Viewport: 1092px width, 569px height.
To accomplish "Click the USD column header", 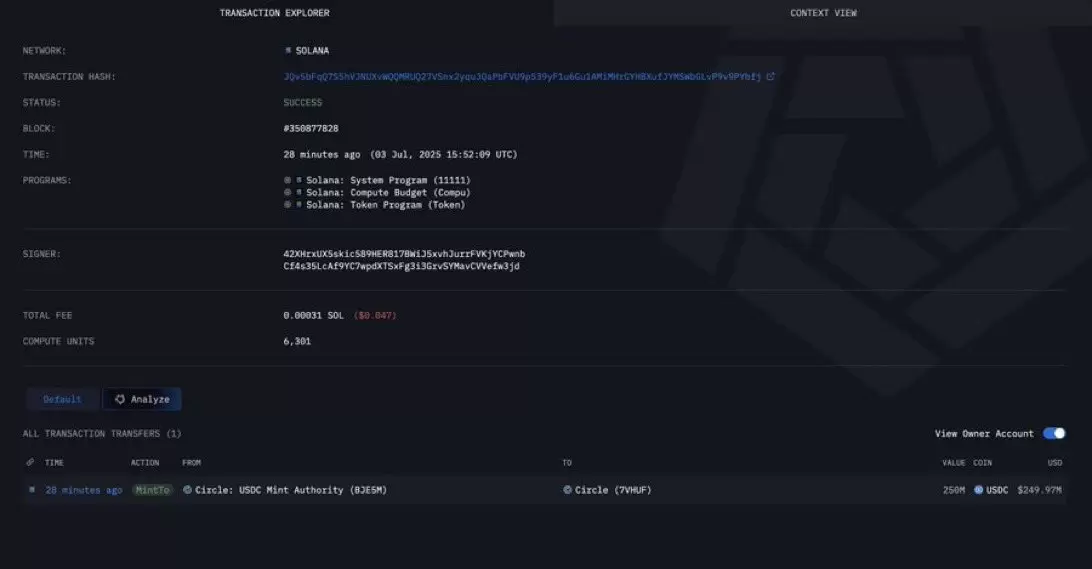I will point(1054,462).
